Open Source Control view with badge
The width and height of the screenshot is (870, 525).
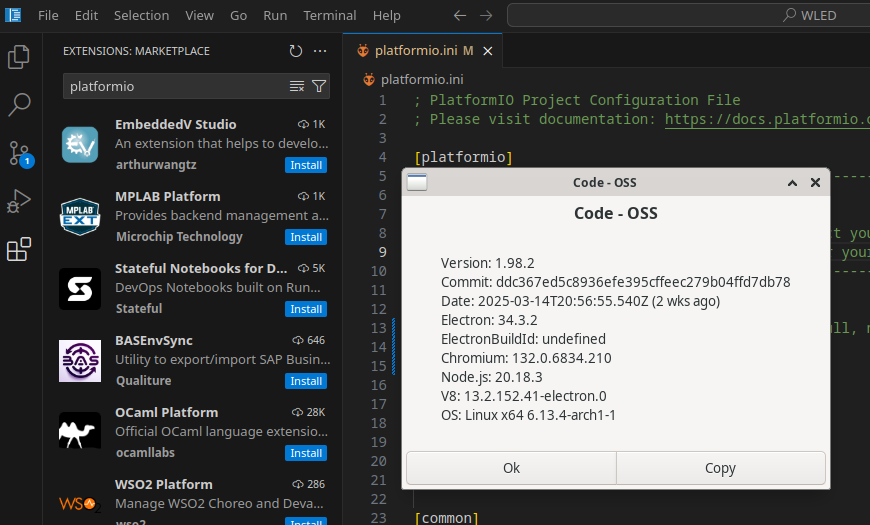(21, 154)
